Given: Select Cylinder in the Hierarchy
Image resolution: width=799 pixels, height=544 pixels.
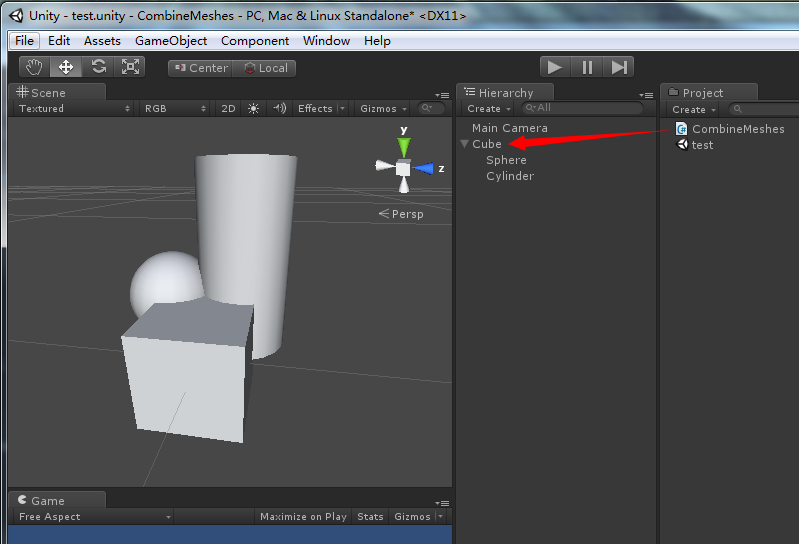Looking at the screenshot, I should pos(510,176).
